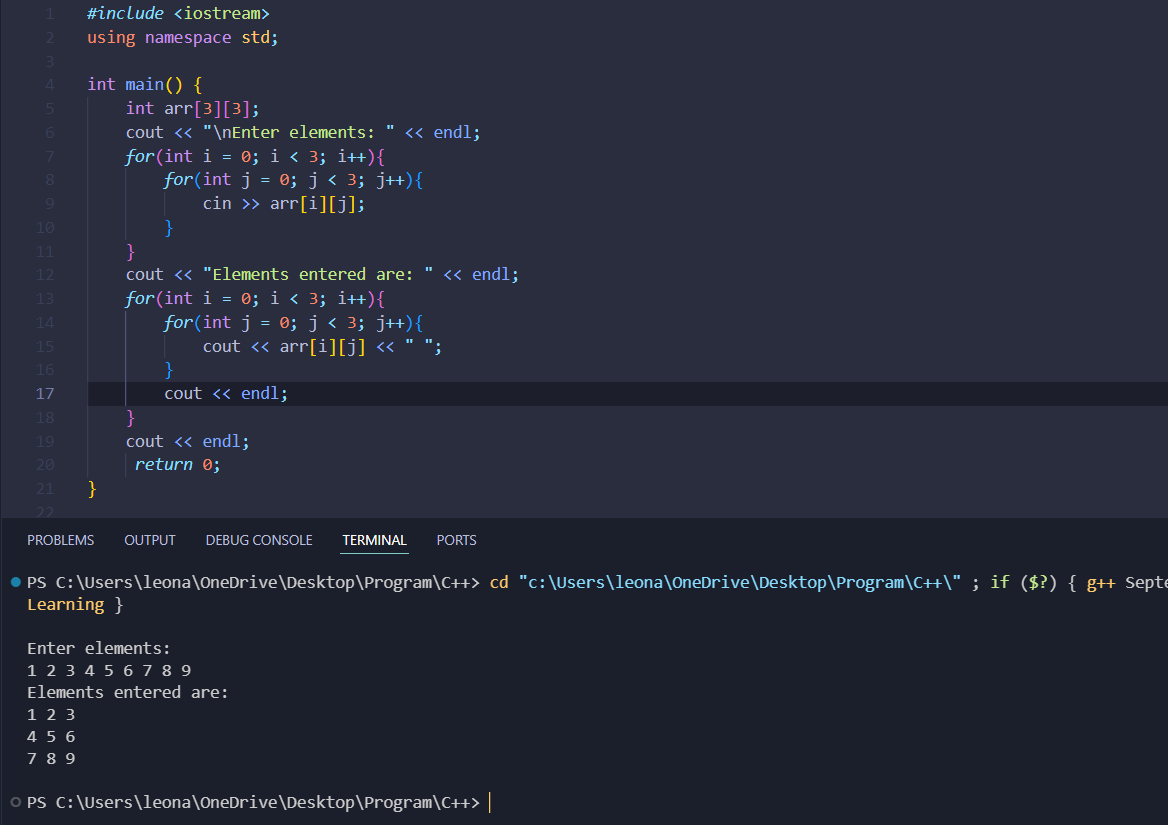Click 'Enter elements:' output in terminal
The width and height of the screenshot is (1168, 825).
click(99, 649)
